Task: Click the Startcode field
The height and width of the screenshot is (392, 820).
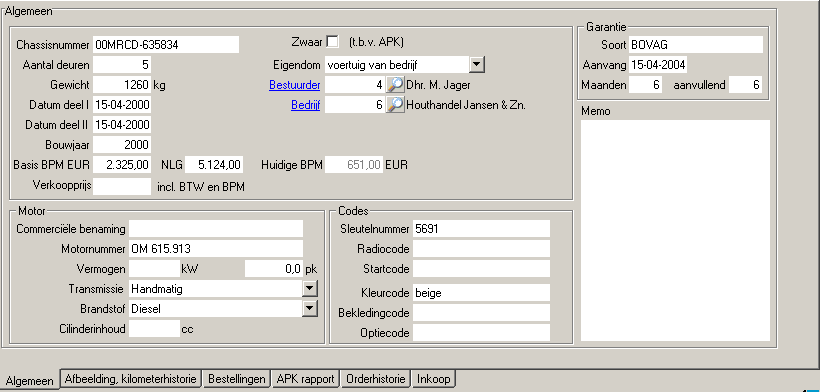Action: (x=481, y=269)
